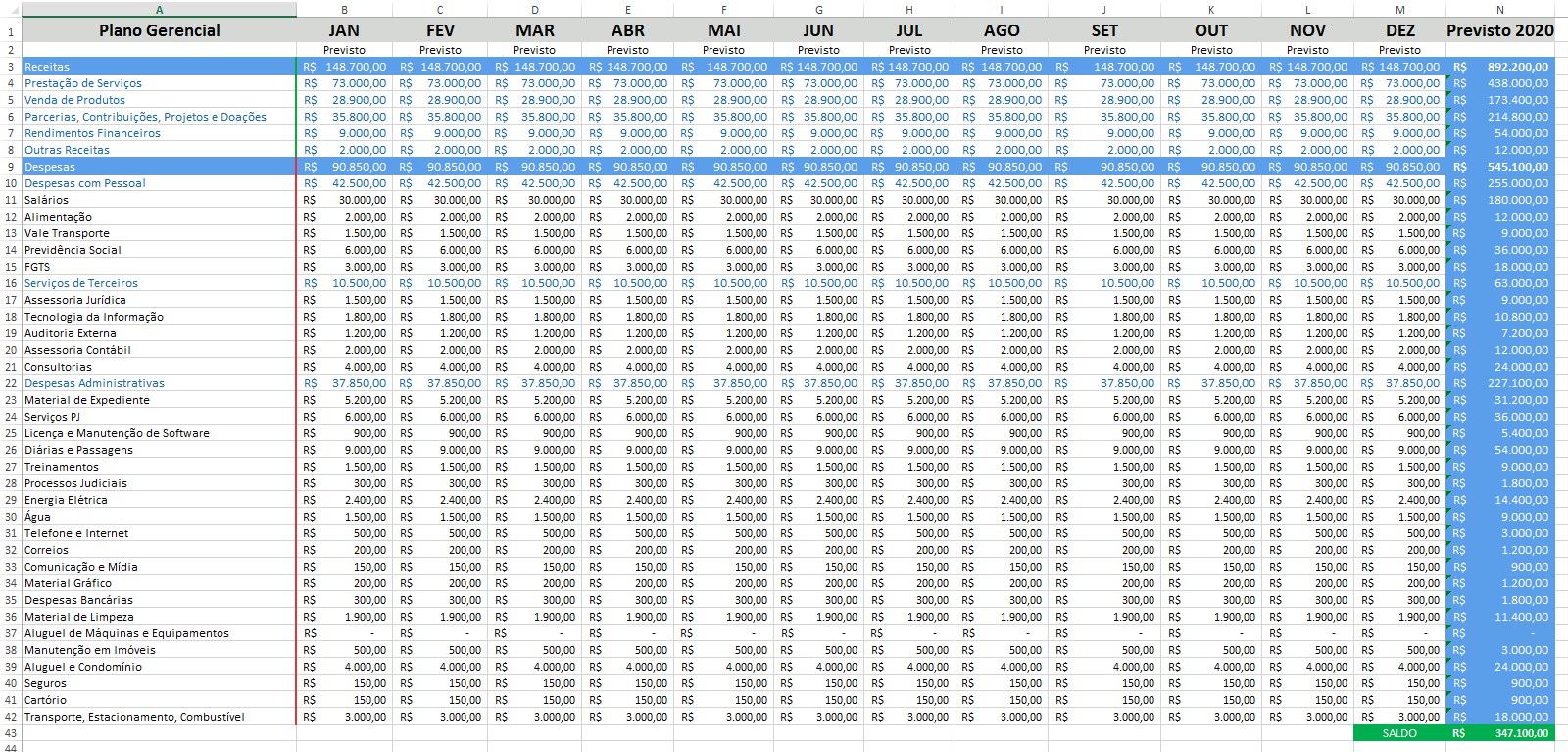Click the Rendimentos Financeiros label
The image size is (1568, 752).
[x=92, y=133]
